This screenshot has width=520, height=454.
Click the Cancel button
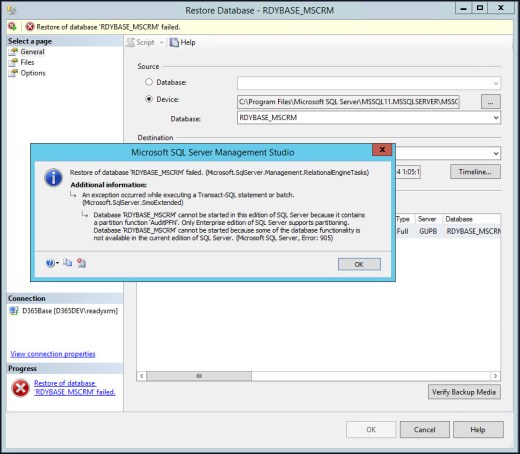click(425, 430)
